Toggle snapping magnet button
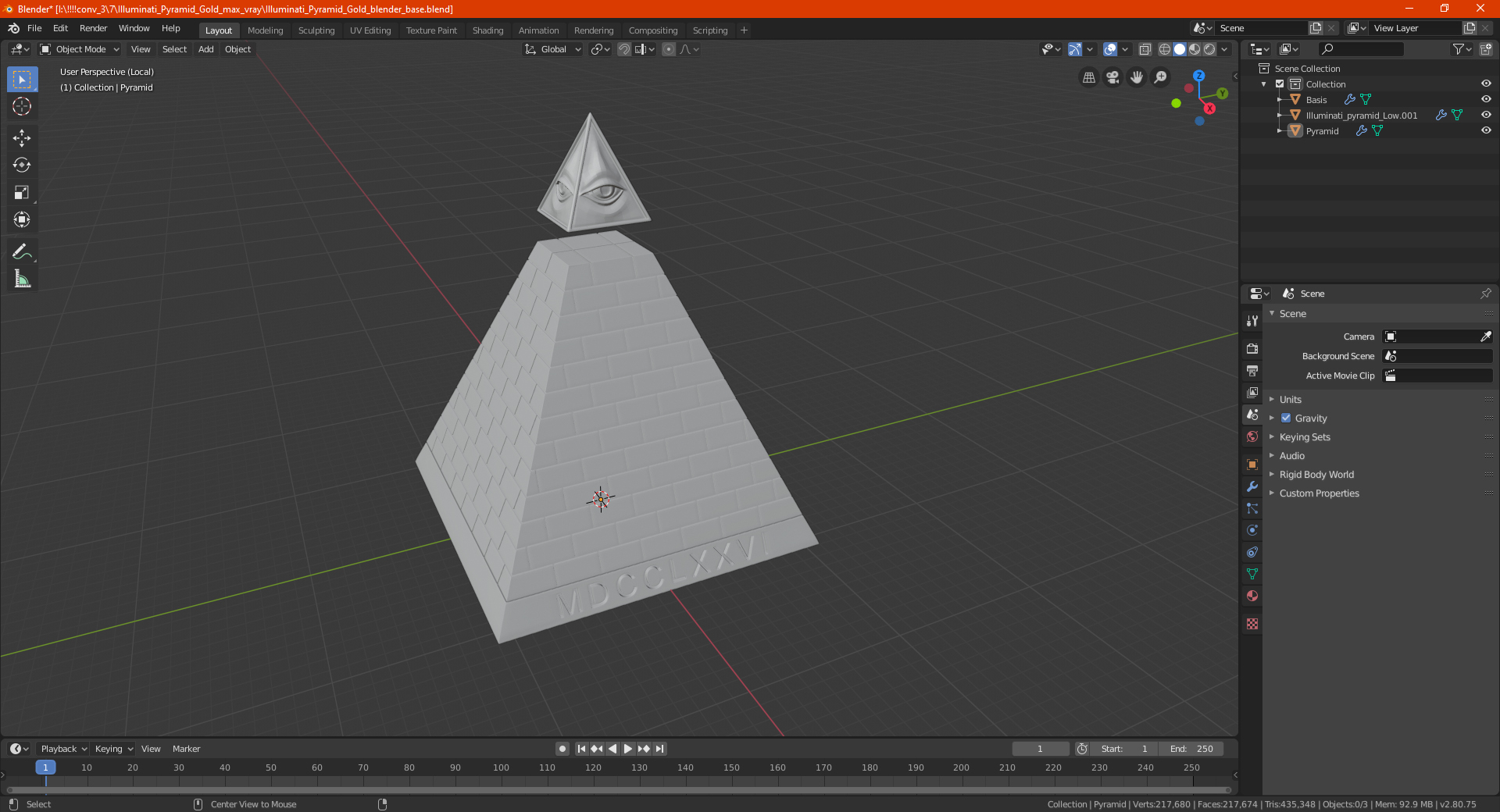Viewport: 1500px width, 812px height. click(624, 49)
